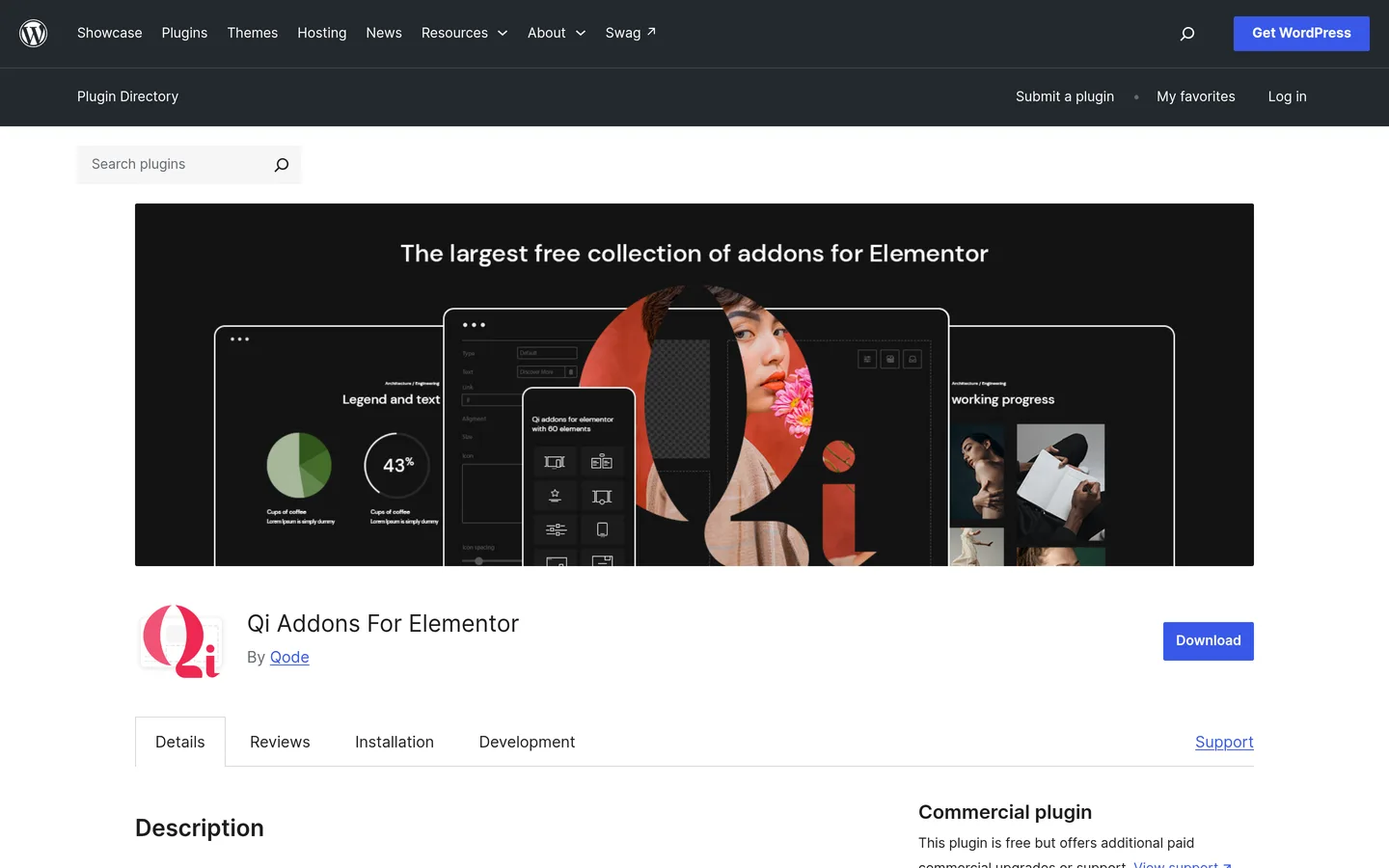Switch to the Installation tab

395,742
